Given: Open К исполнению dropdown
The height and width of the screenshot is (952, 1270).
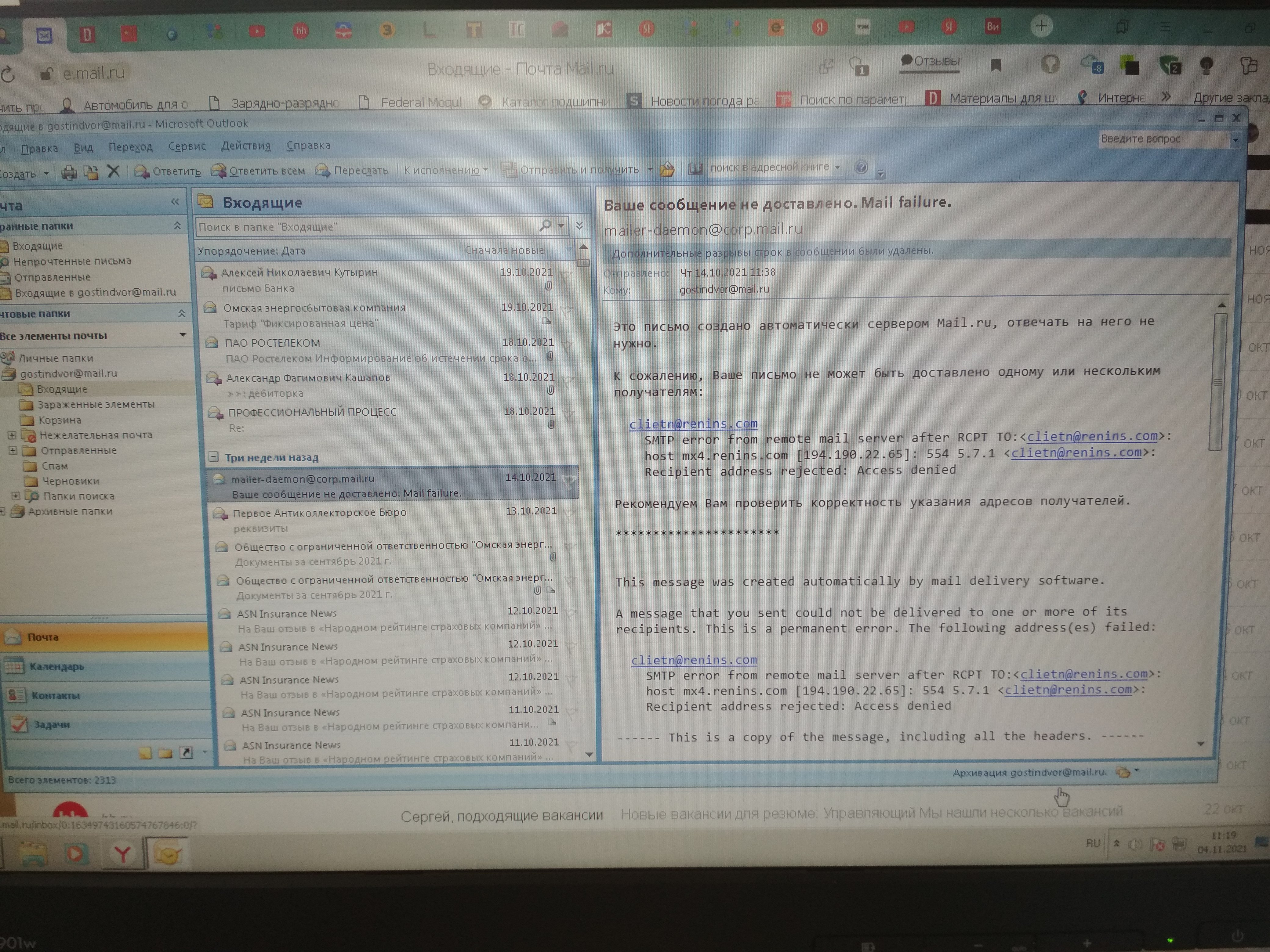Looking at the screenshot, I should 445,170.
